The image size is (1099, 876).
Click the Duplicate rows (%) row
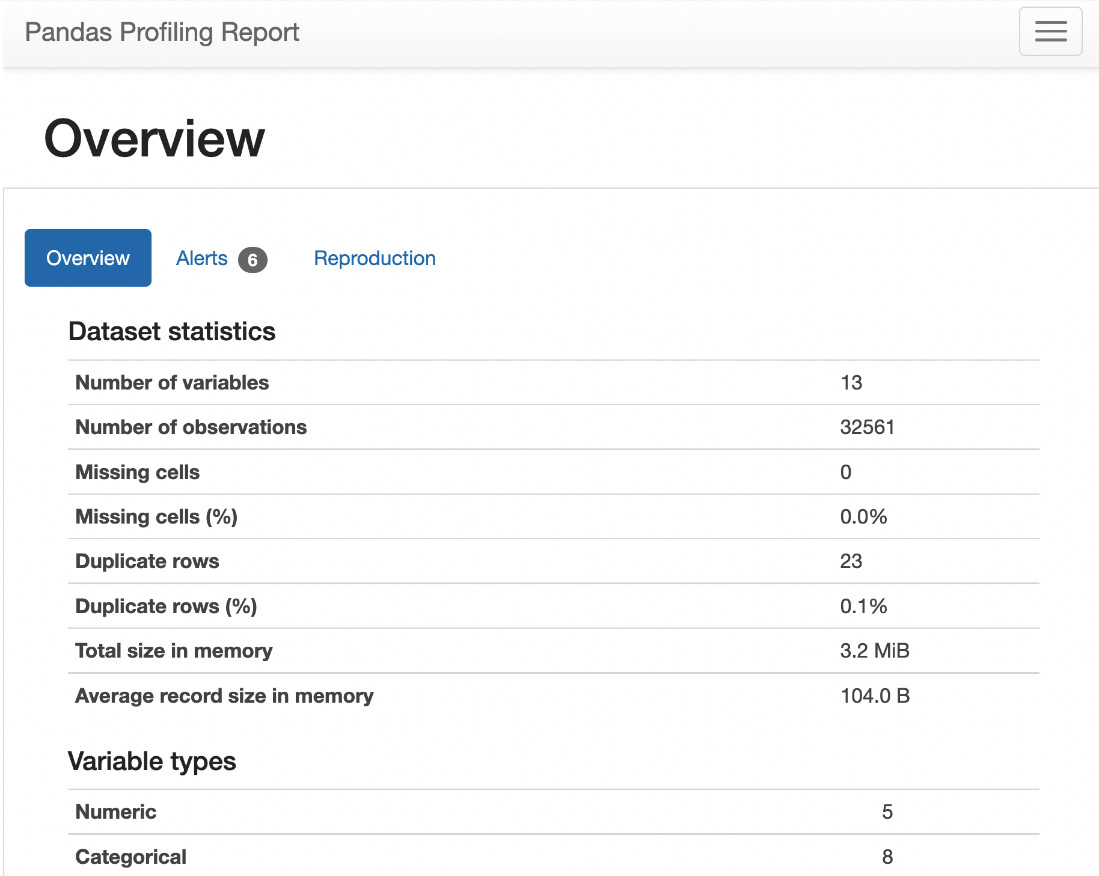(x=554, y=606)
